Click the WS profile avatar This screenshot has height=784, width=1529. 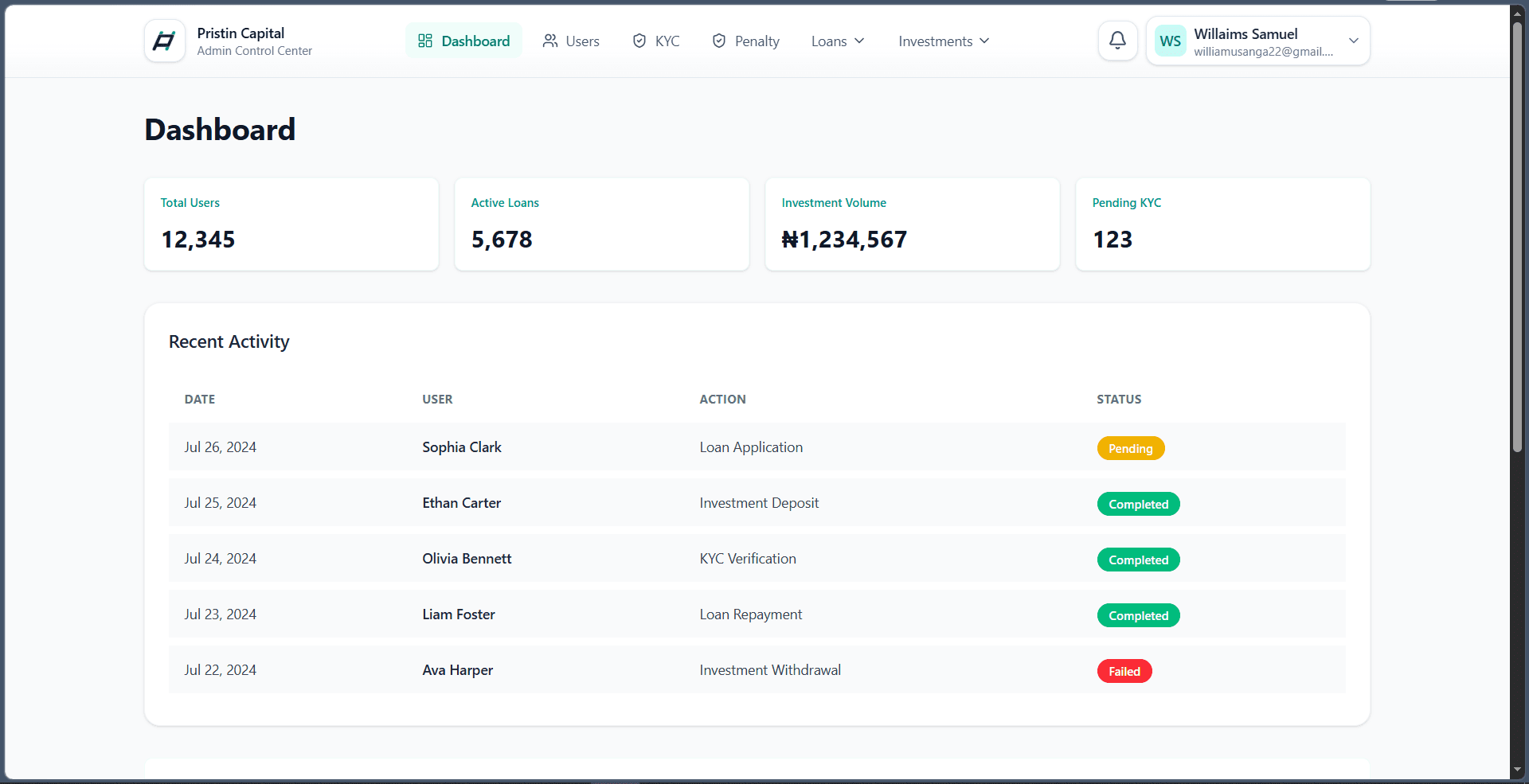1170,41
